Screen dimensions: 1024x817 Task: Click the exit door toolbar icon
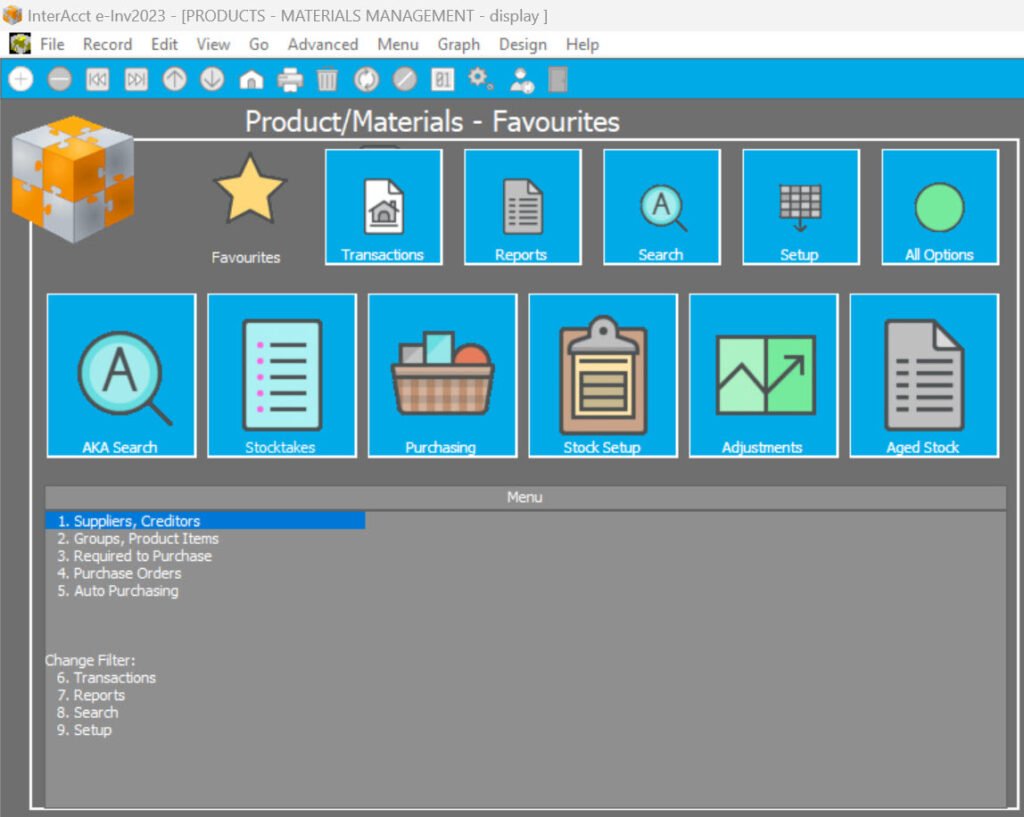[558, 80]
